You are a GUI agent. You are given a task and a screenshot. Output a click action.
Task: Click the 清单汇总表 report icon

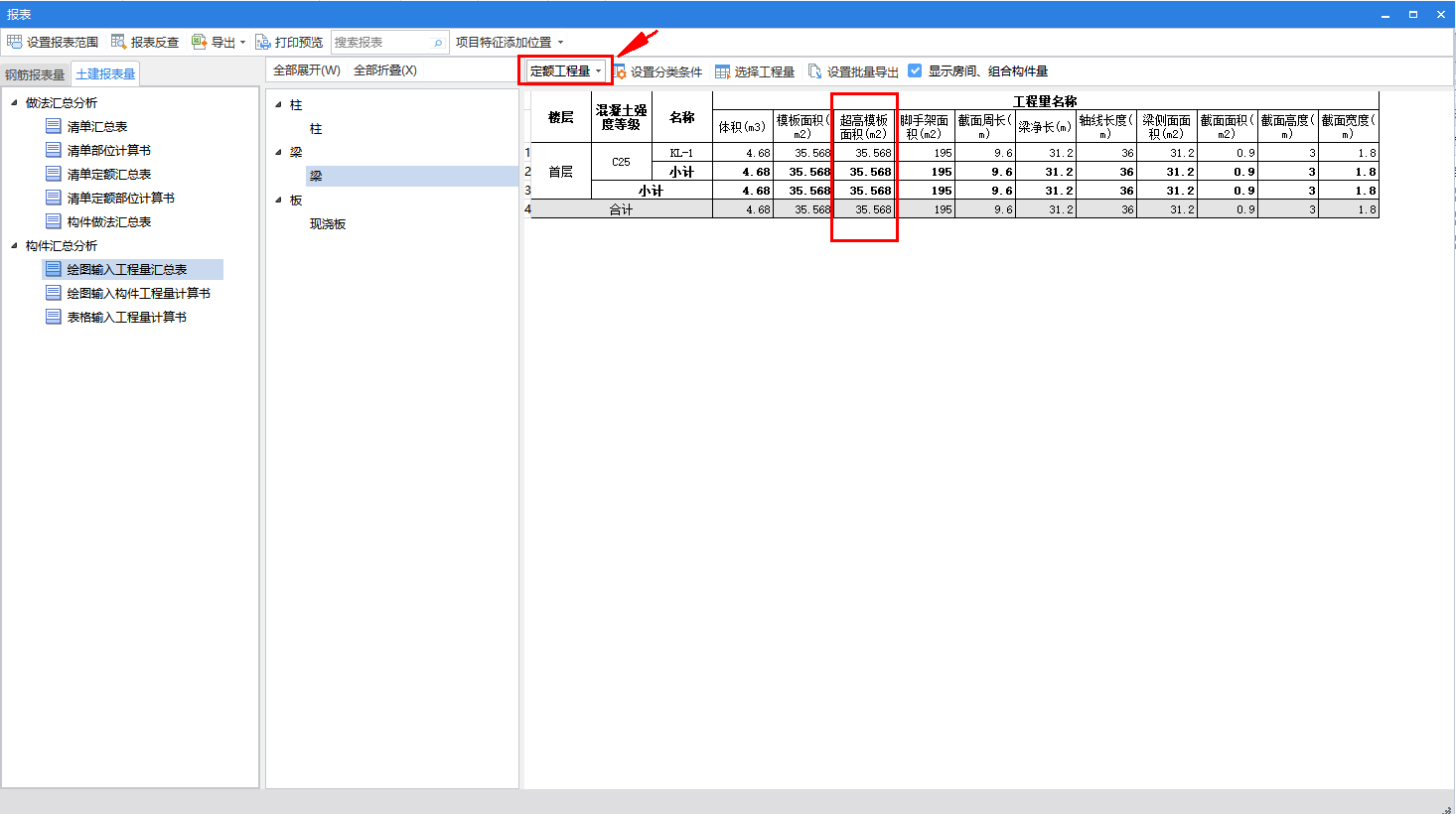54,126
